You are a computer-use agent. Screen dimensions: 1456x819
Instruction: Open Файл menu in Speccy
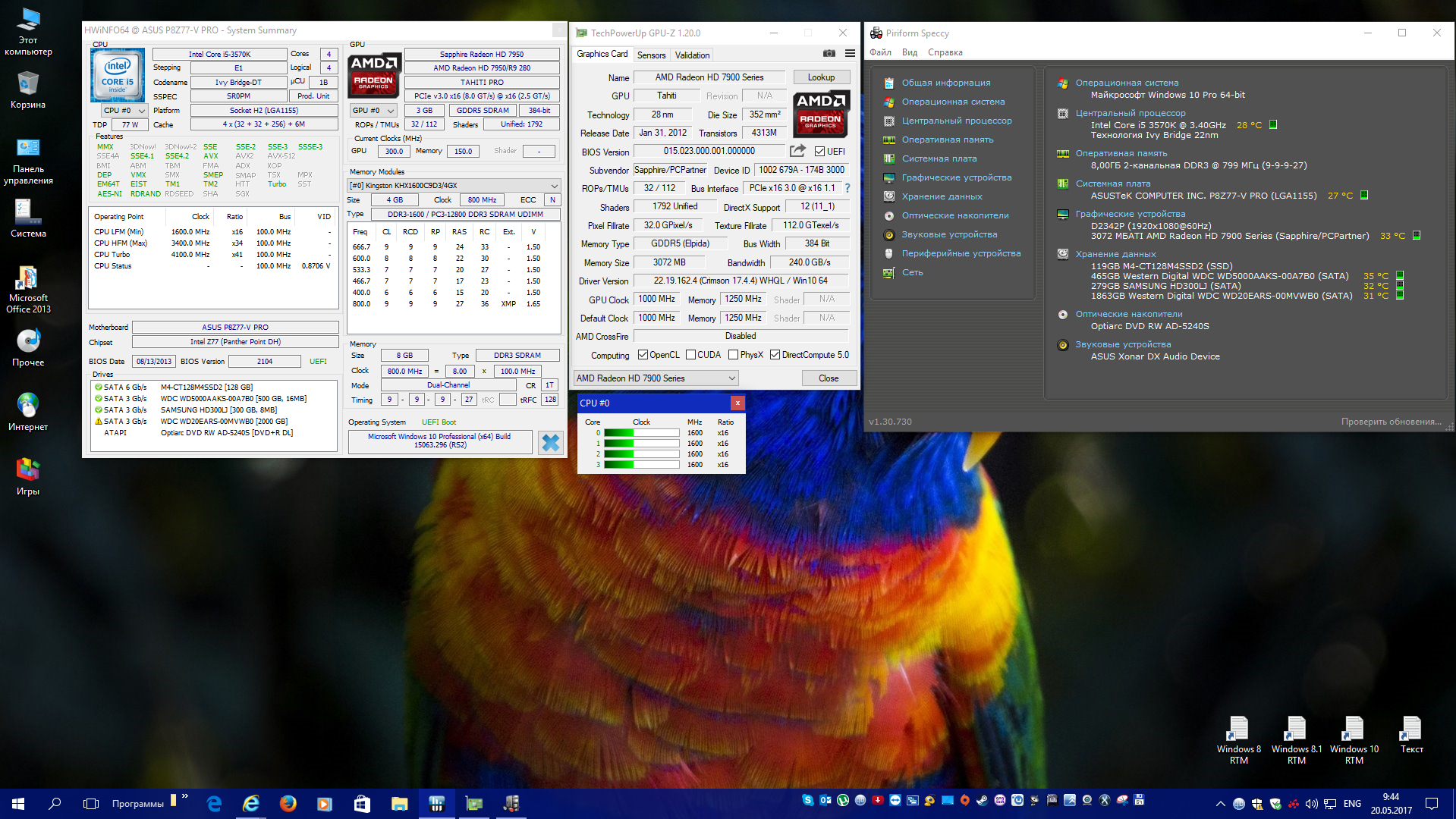[880, 52]
